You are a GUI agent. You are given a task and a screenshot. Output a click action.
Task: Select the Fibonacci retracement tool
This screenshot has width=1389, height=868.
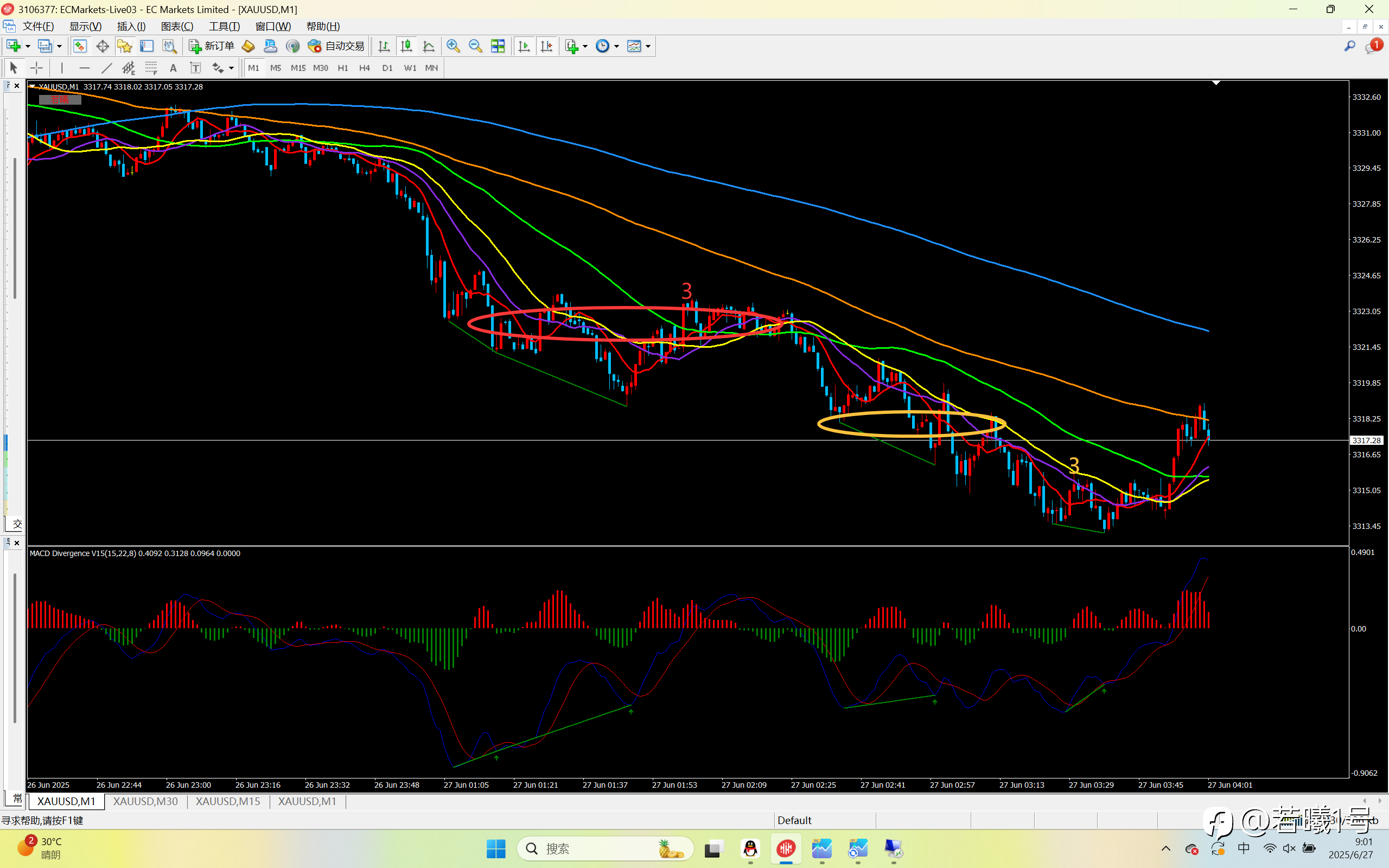coord(151,68)
